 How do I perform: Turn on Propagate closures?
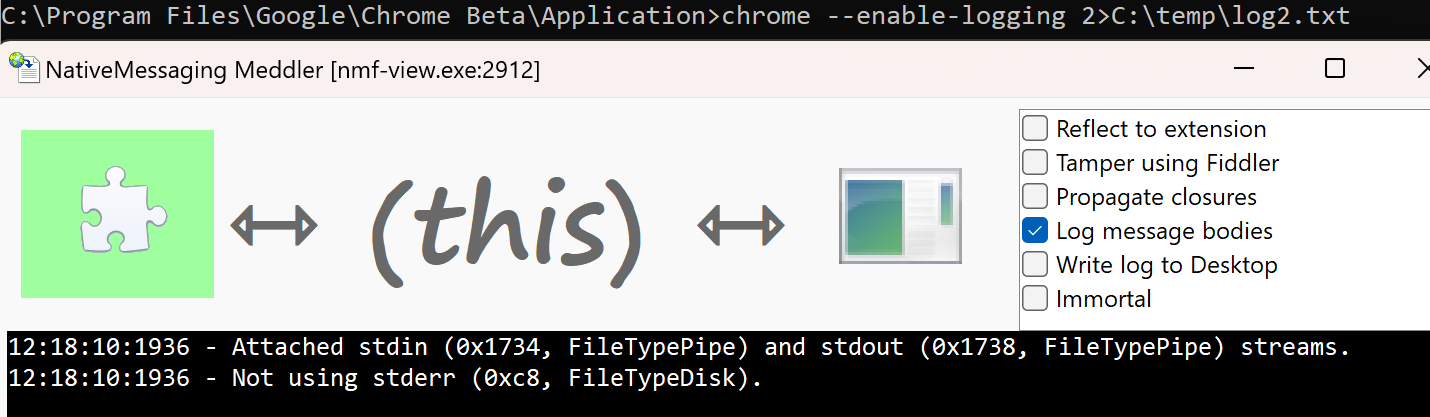(1035, 197)
